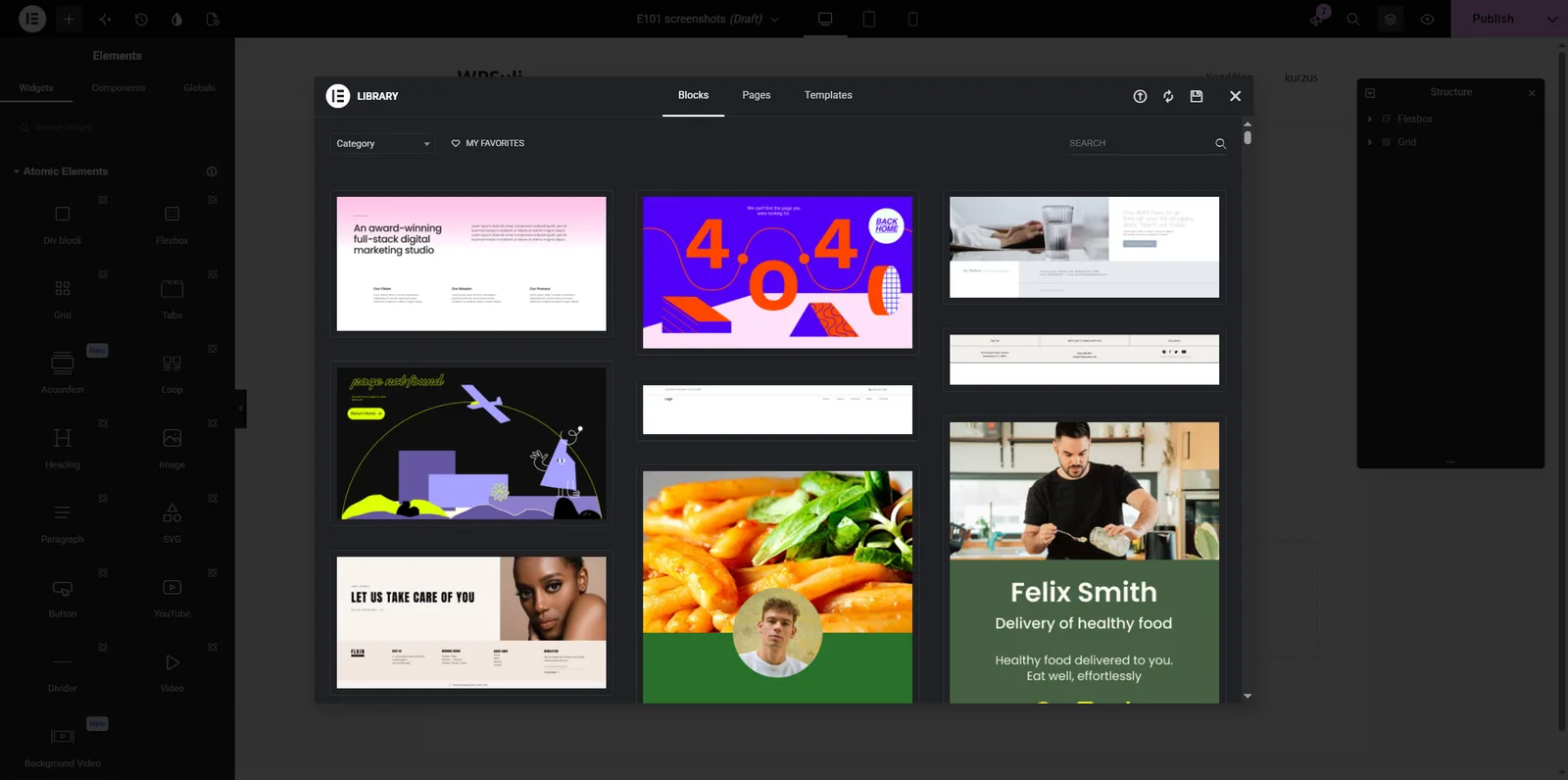Open the 404 Back Home block
This screenshot has height=780, width=1568.
[x=777, y=272]
